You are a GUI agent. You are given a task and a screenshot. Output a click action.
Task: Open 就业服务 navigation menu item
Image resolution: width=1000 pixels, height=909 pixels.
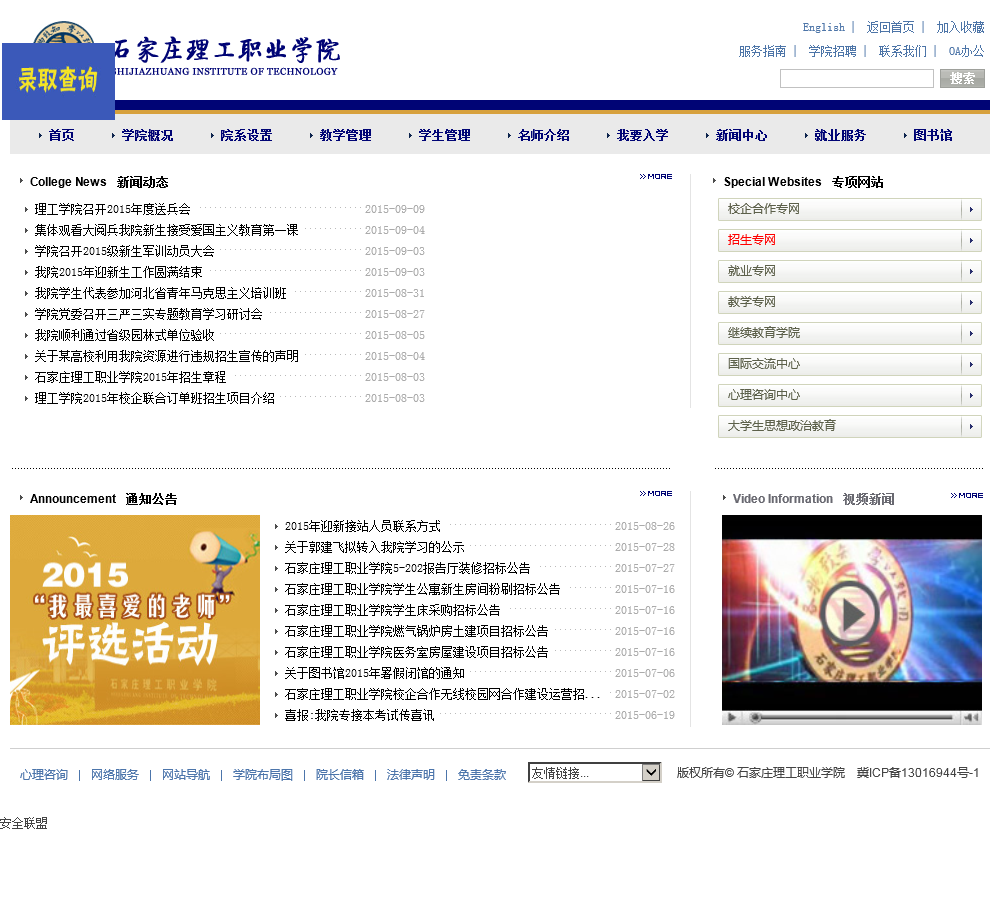tap(841, 135)
